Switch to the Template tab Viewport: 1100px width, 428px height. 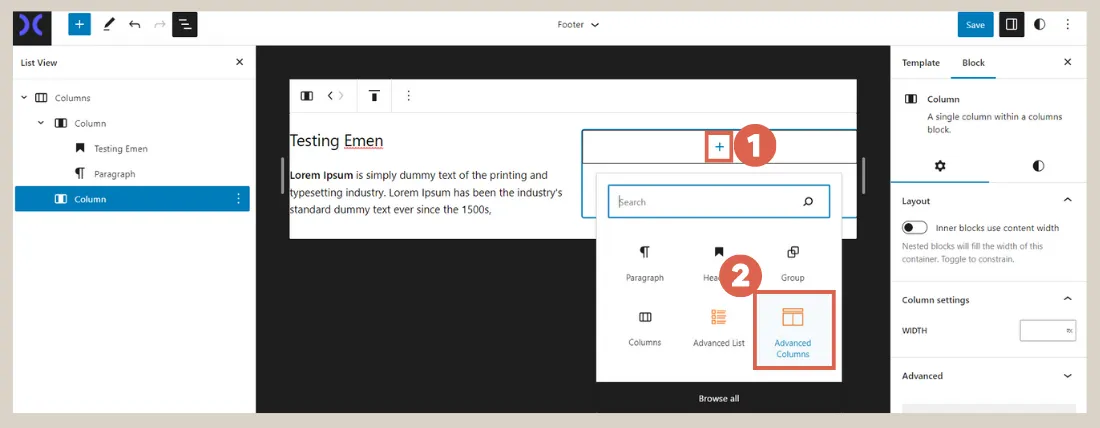coord(920,62)
